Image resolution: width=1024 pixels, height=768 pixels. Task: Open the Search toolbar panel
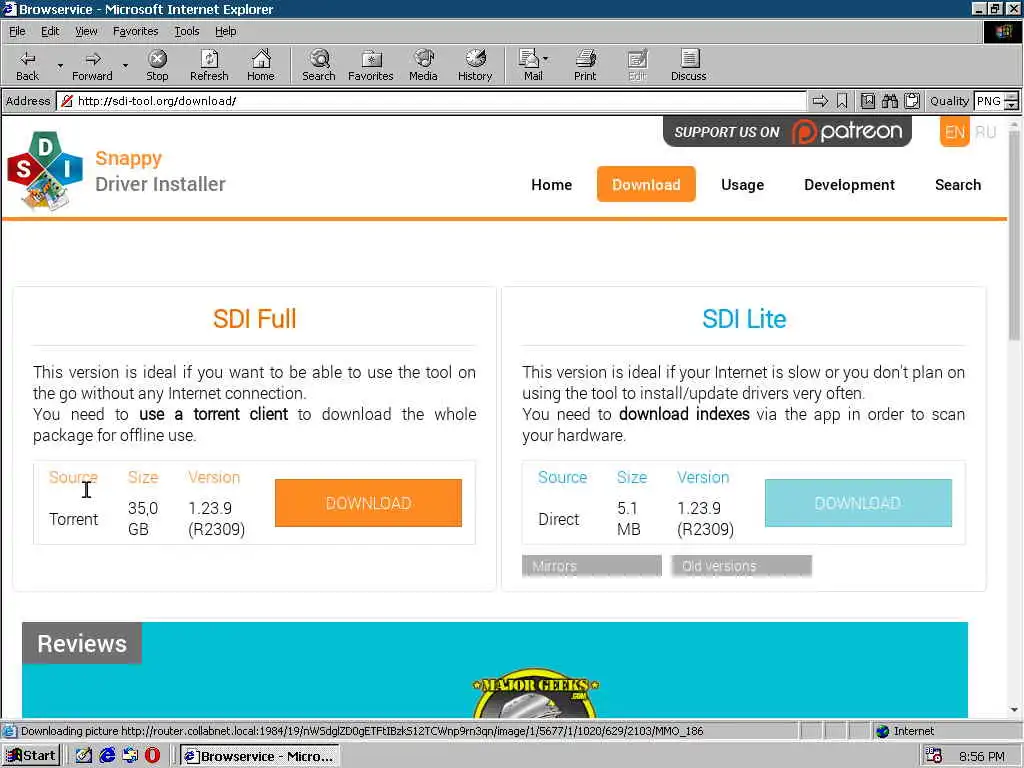319,65
